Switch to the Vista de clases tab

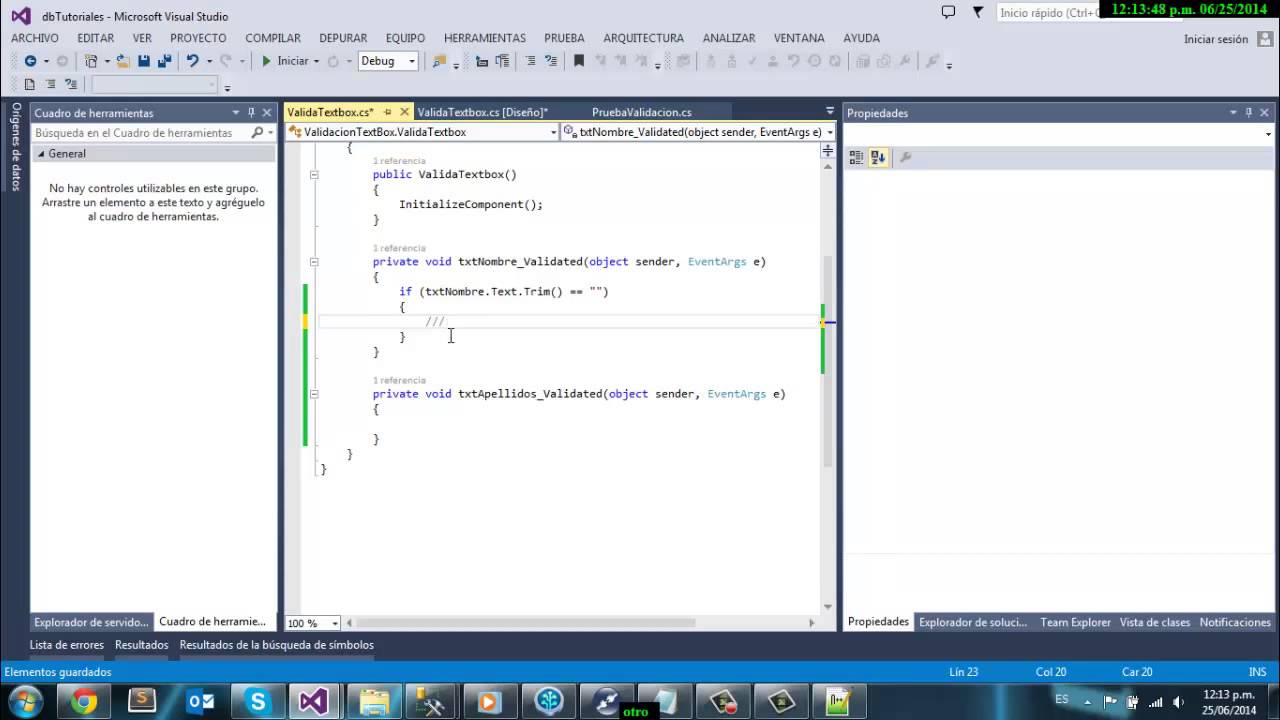1155,622
